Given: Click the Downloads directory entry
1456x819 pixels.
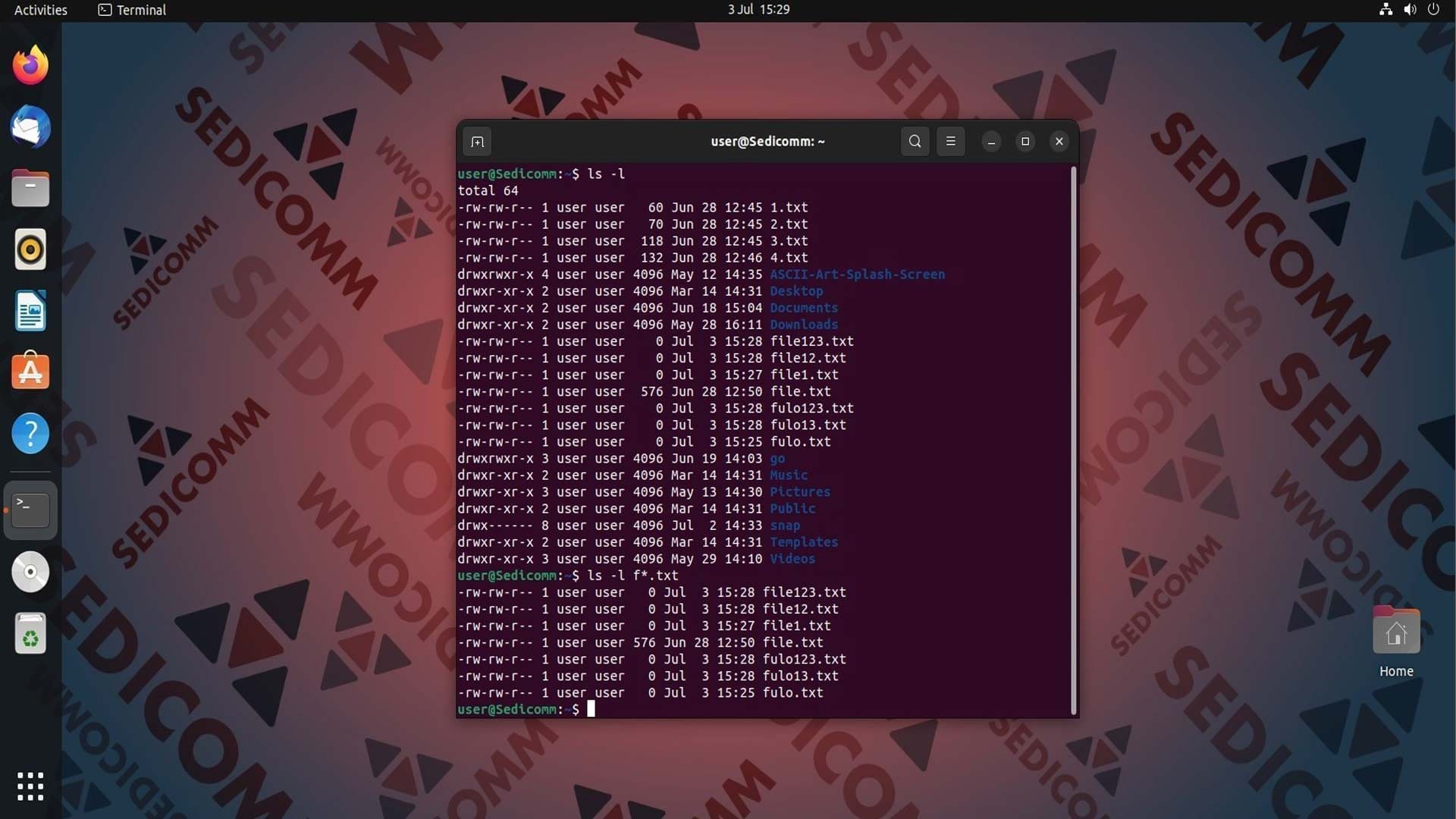Looking at the screenshot, I should click(804, 325).
